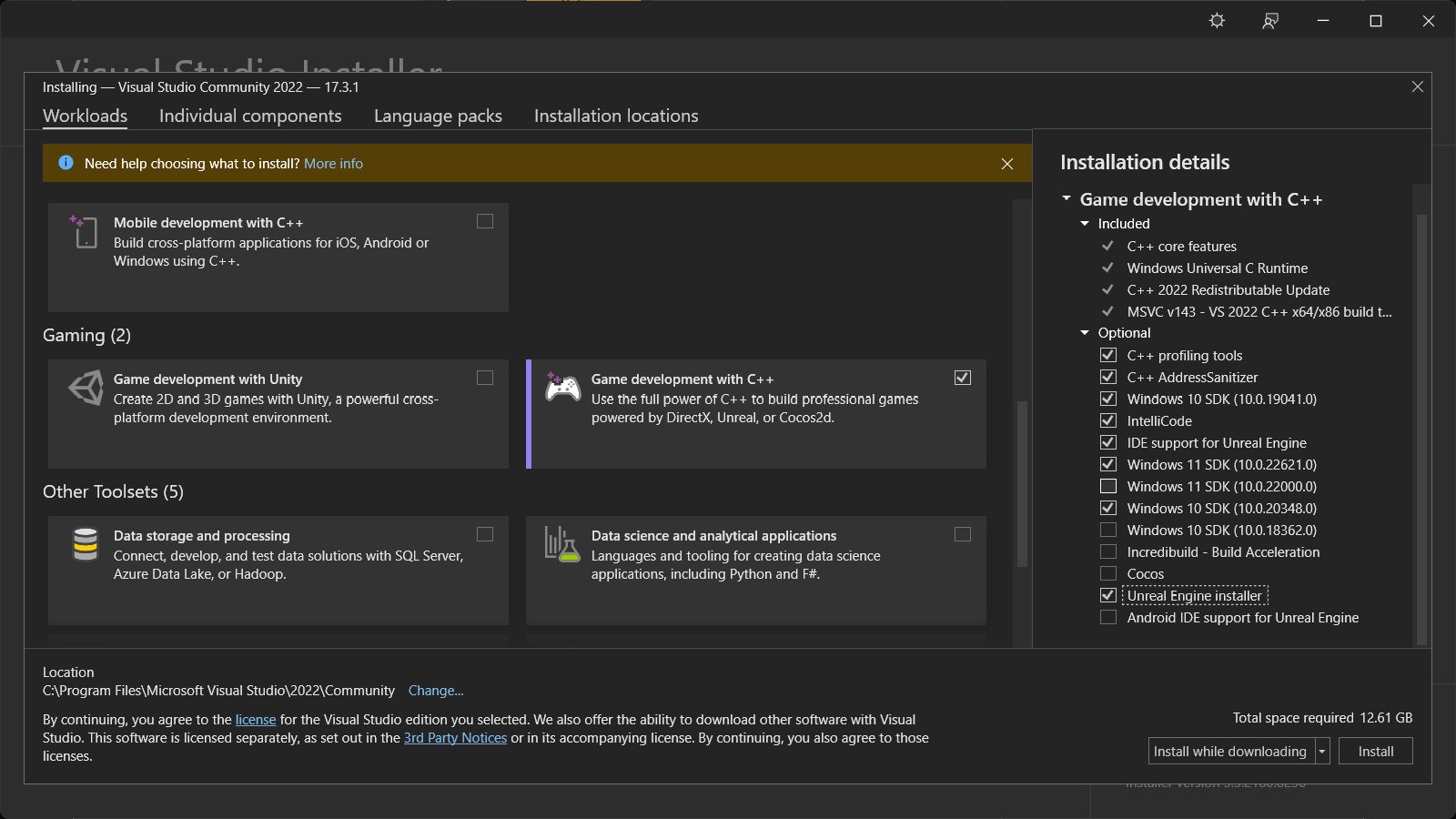Click the game controller icon for C++ games
Image resolution: width=1456 pixels, height=819 pixels.
tap(562, 387)
